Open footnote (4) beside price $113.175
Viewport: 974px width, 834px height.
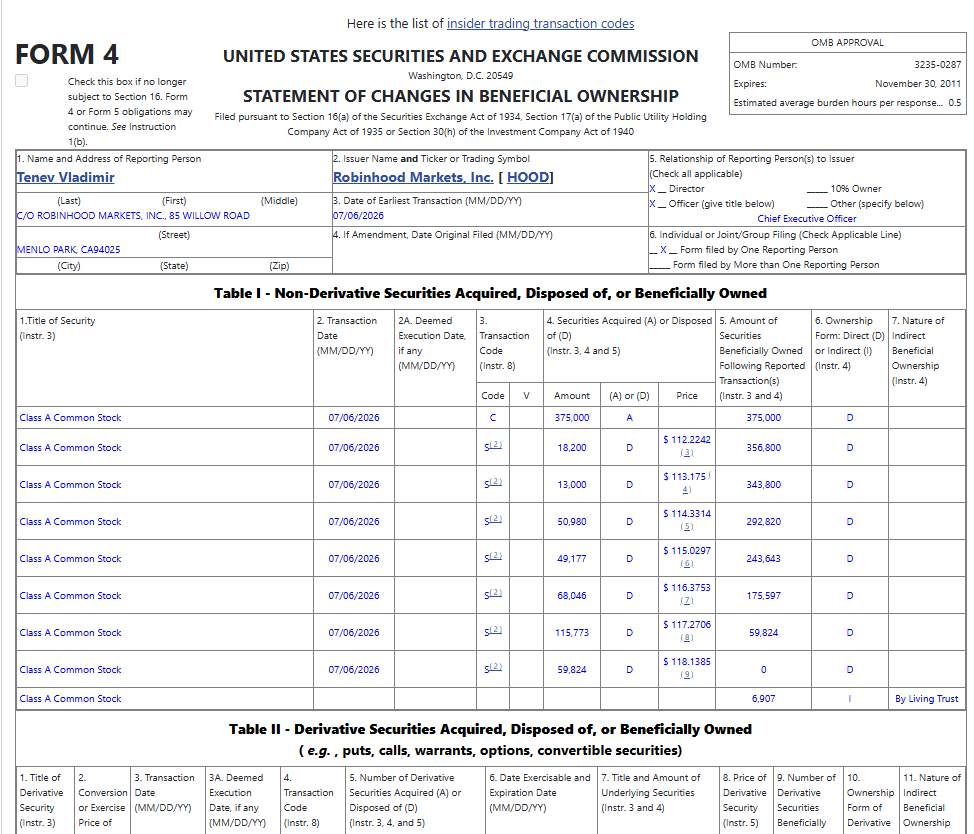[686, 490]
